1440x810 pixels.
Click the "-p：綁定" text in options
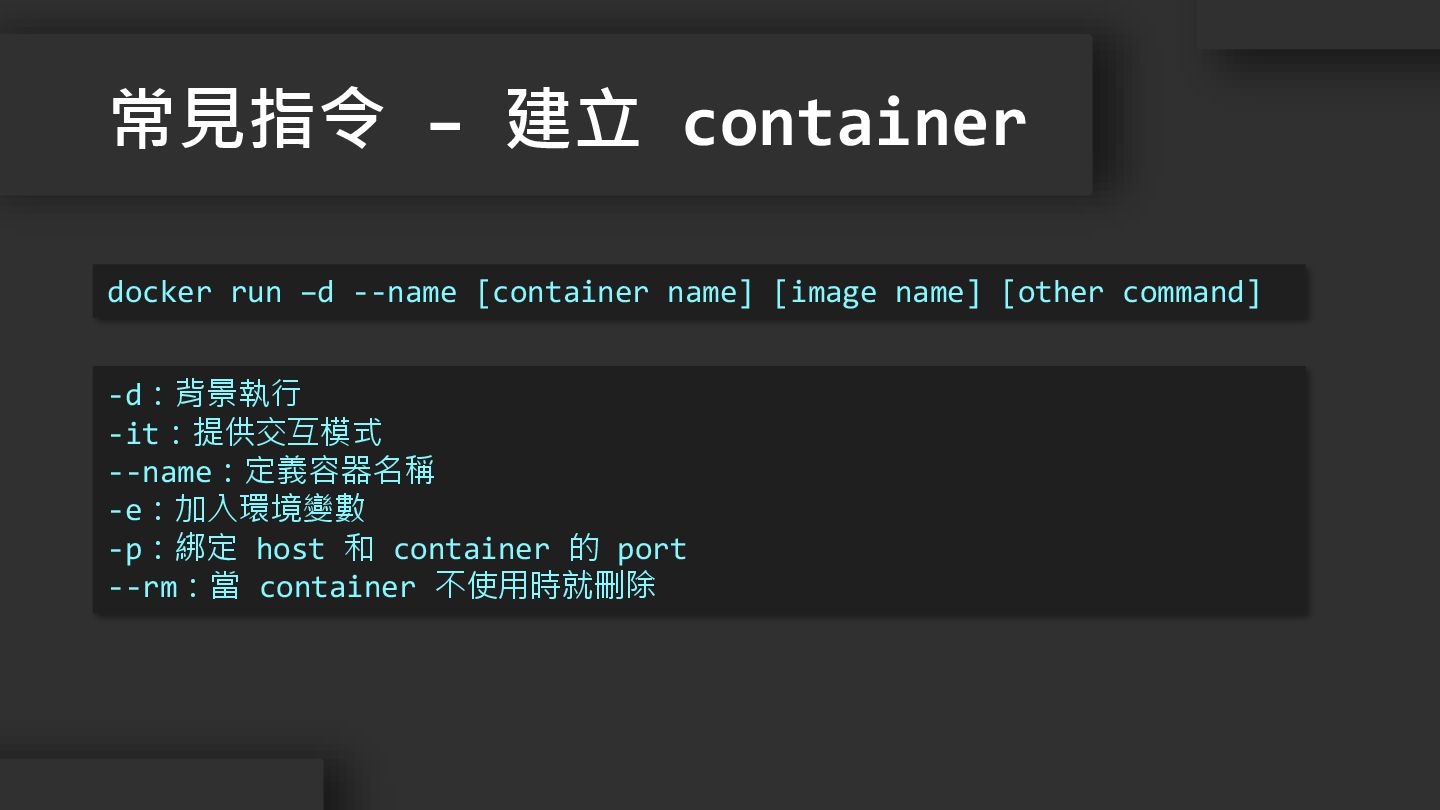(172, 548)
